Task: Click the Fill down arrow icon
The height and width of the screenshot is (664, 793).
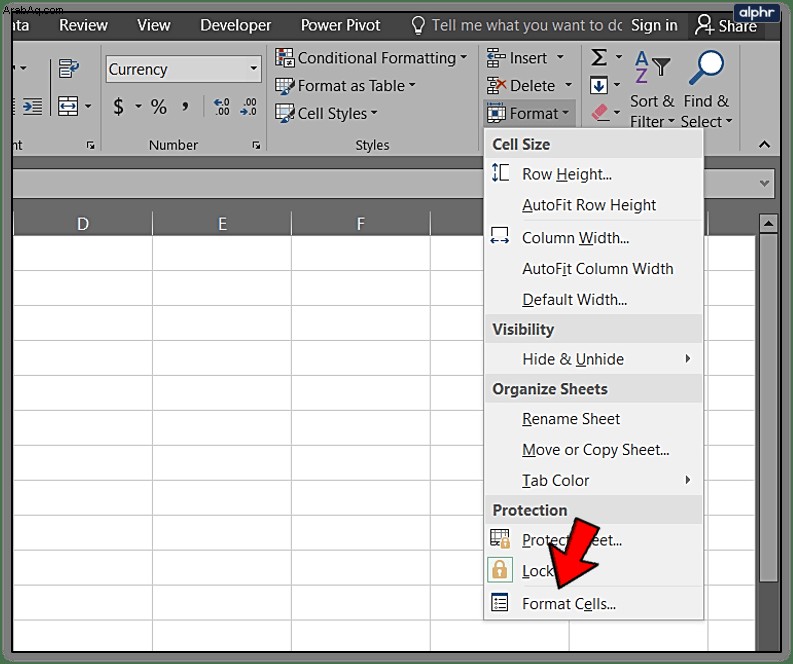Action: (599, 85)
